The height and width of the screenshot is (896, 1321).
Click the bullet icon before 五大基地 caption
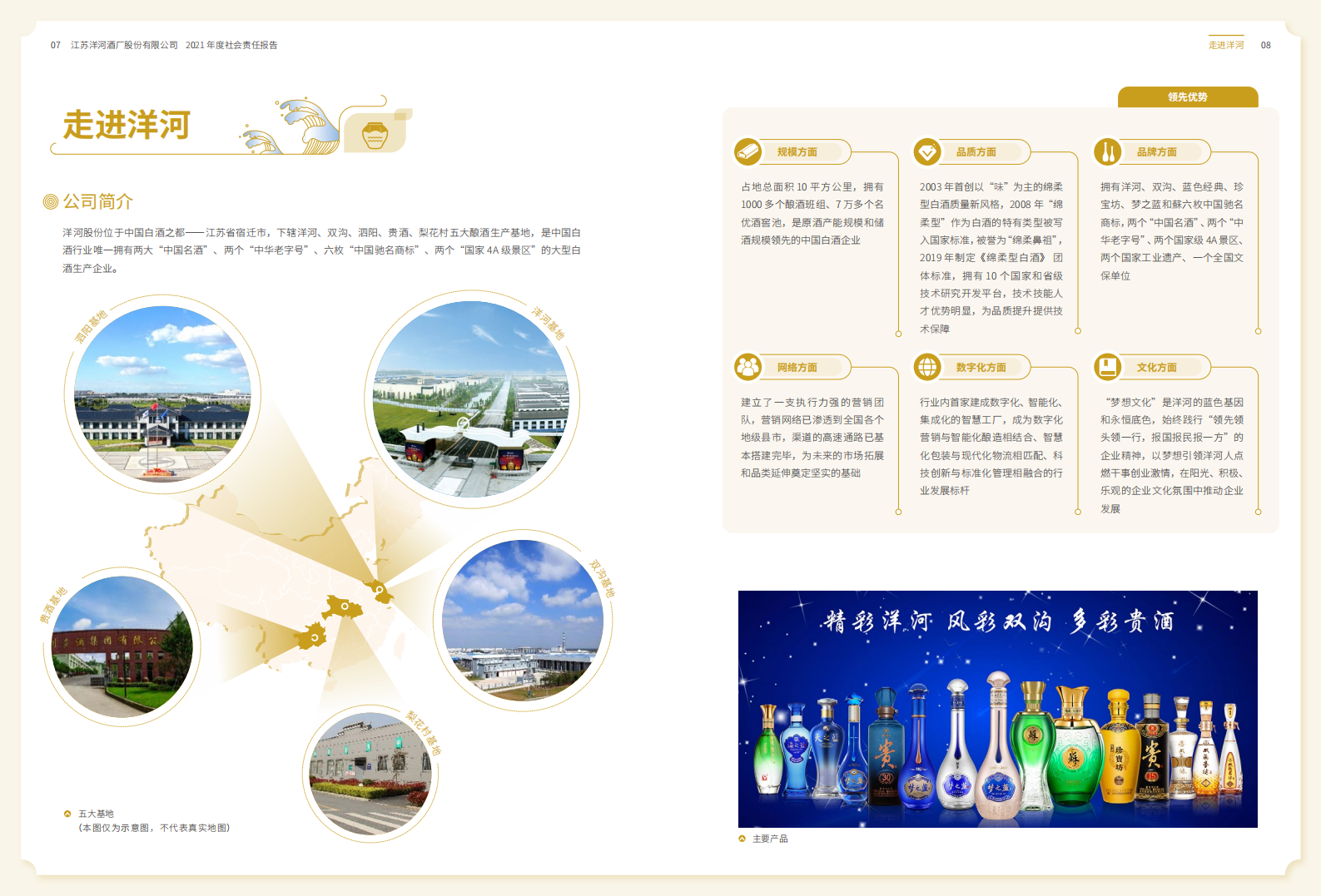(67, 814)
